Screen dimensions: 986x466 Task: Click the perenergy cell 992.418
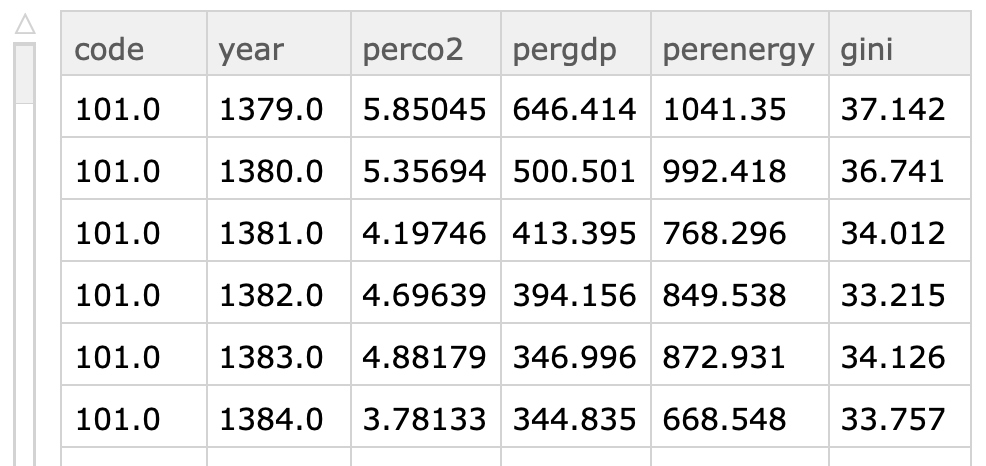740,169
